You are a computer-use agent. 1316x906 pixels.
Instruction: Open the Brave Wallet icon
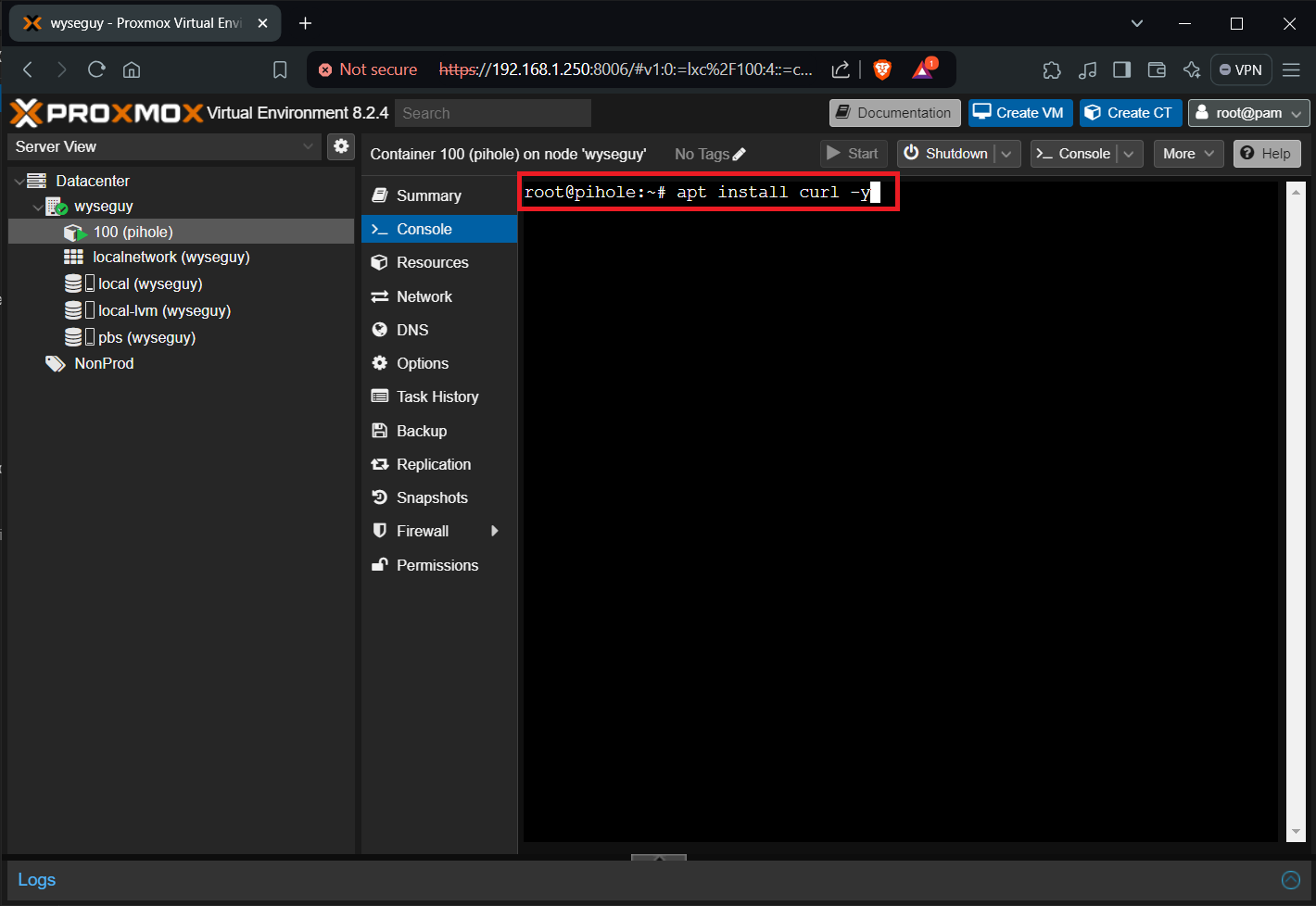click(x=1157, y=69)
